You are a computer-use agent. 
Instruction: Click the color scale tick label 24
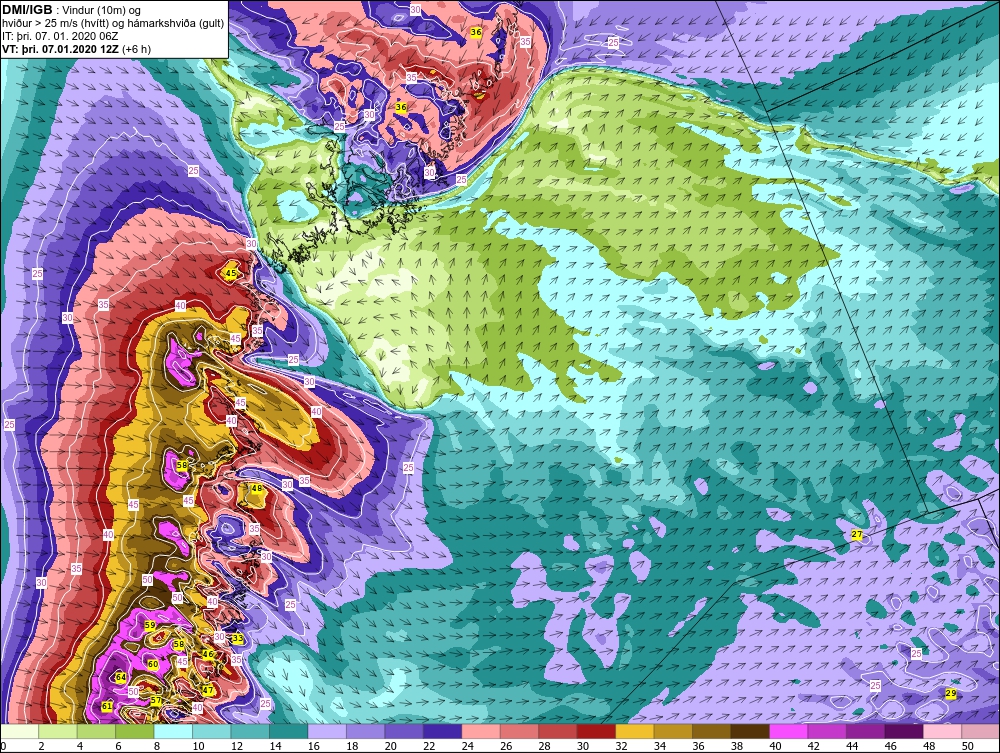pos(467,747)
